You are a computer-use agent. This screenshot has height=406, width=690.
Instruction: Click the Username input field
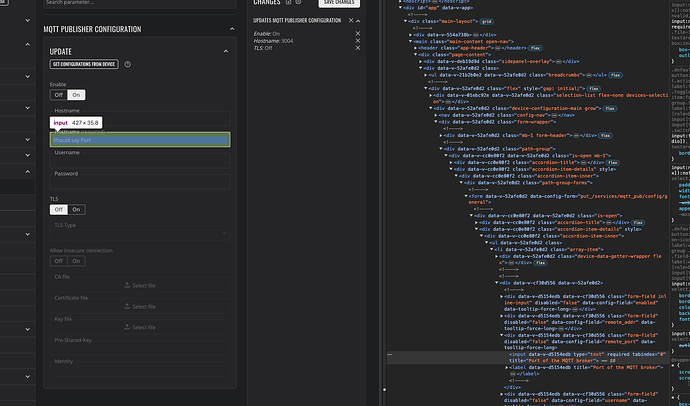click(x=140, y=160)
